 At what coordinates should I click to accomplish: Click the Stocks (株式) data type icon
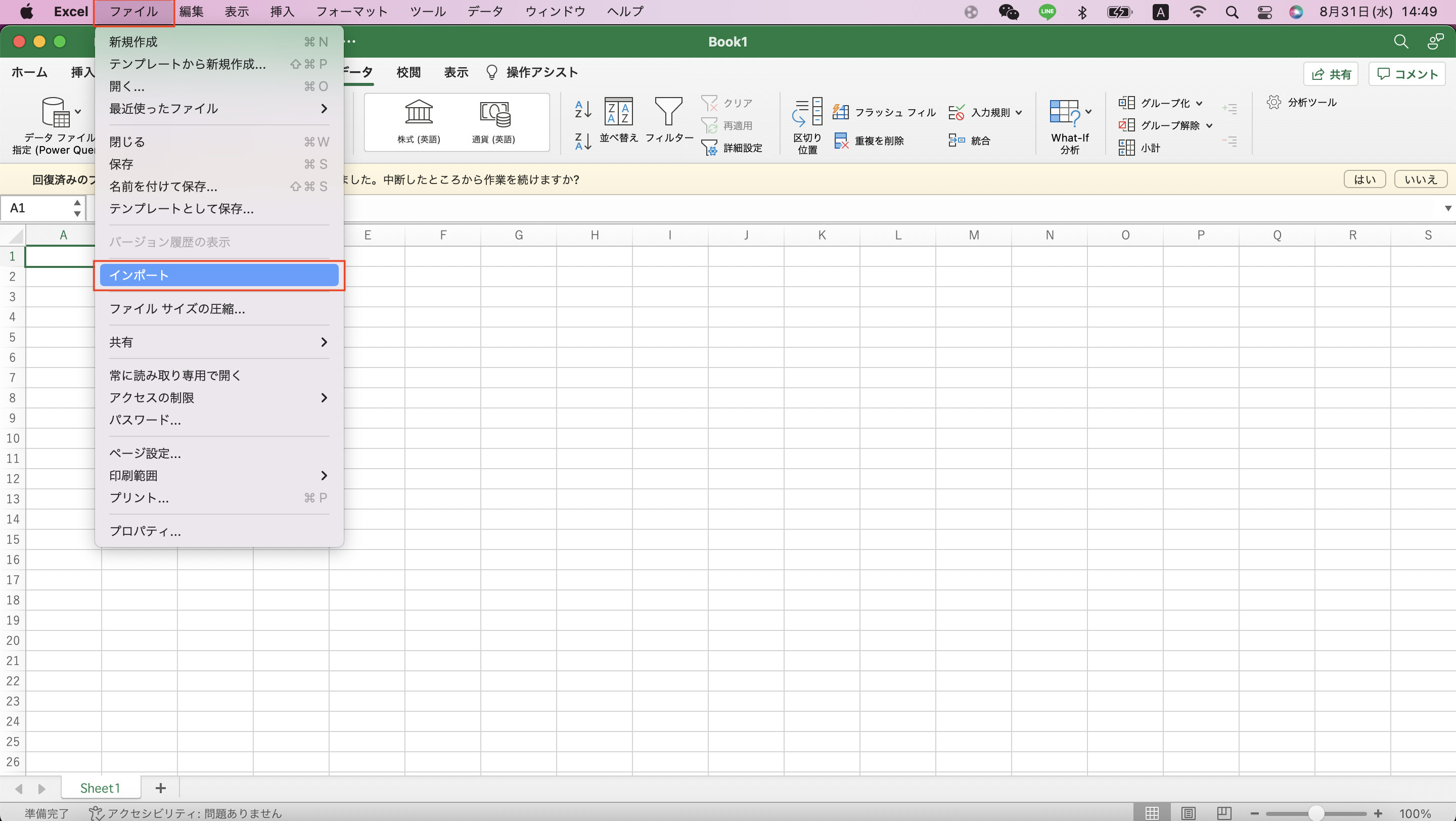[418, 112]
